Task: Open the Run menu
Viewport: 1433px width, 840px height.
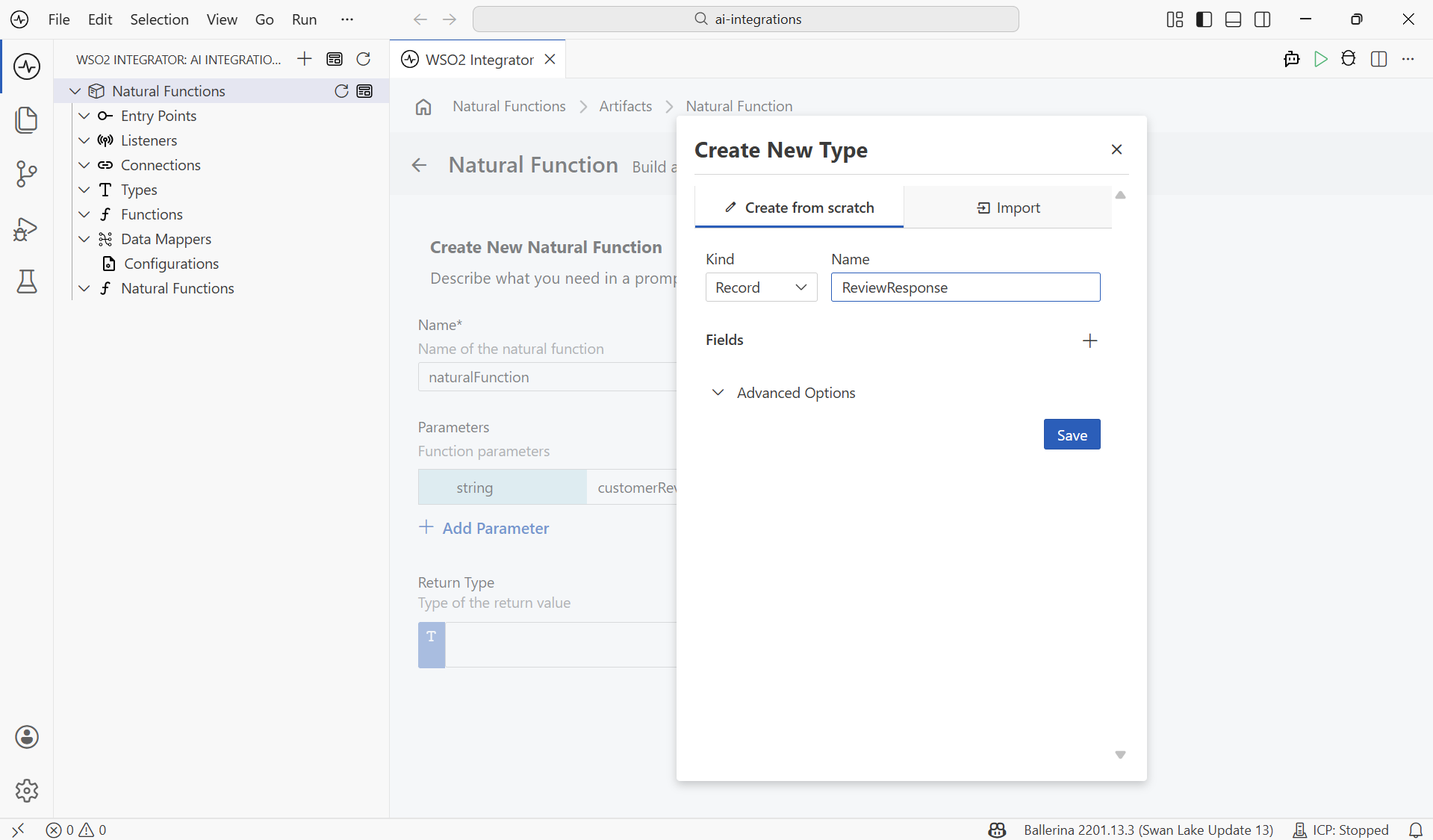Action: tap(304, 19)
